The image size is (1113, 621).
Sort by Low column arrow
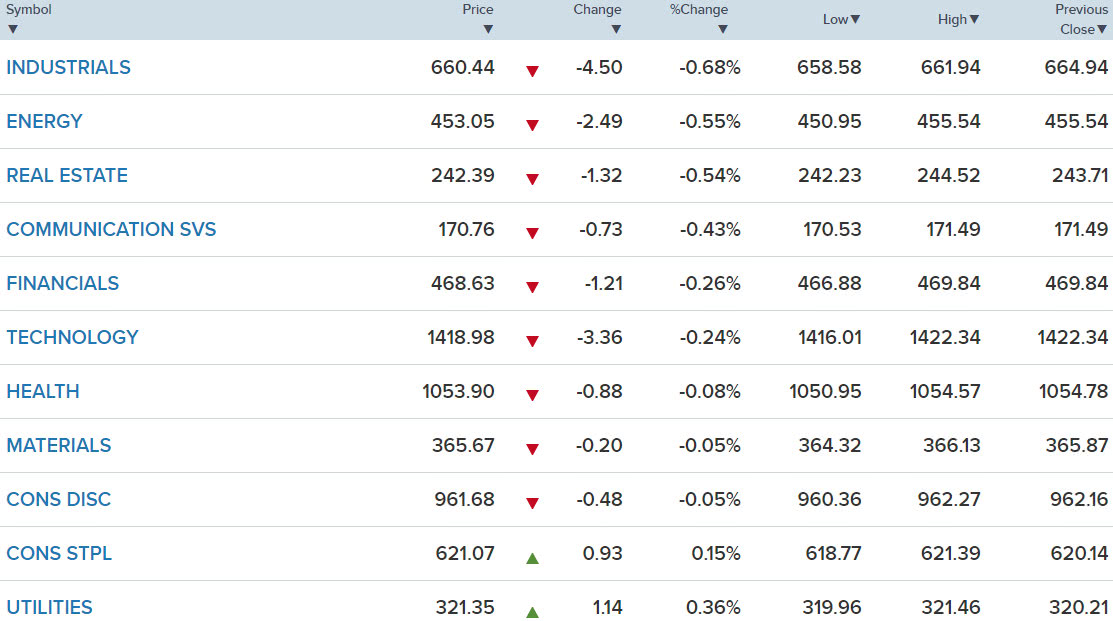(855, 19)
